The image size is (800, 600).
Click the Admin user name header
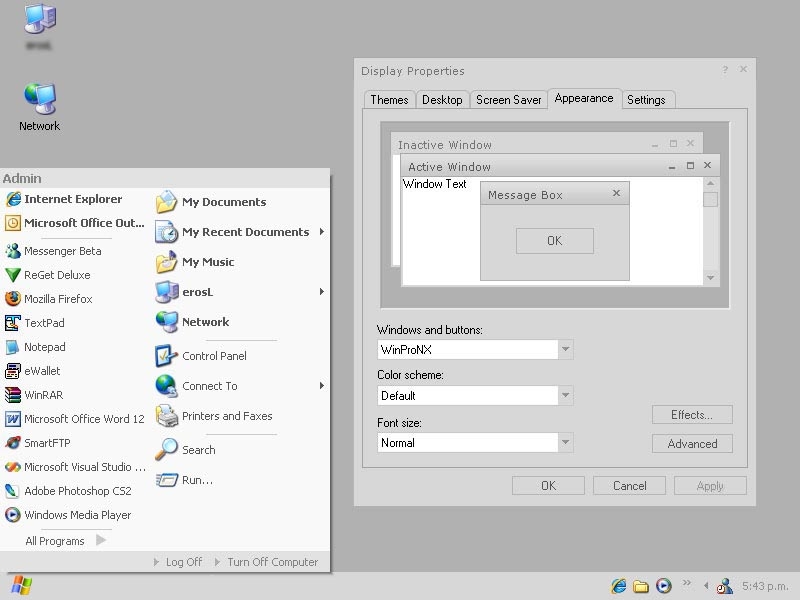[22, 179]
